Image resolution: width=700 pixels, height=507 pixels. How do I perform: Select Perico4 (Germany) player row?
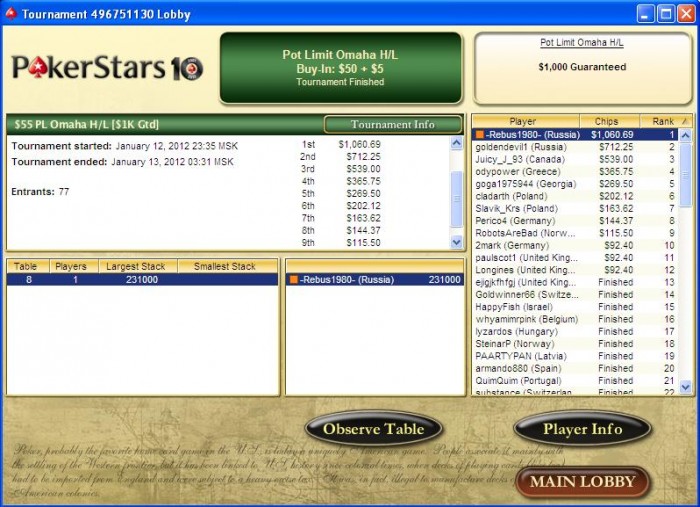[575, 220]
